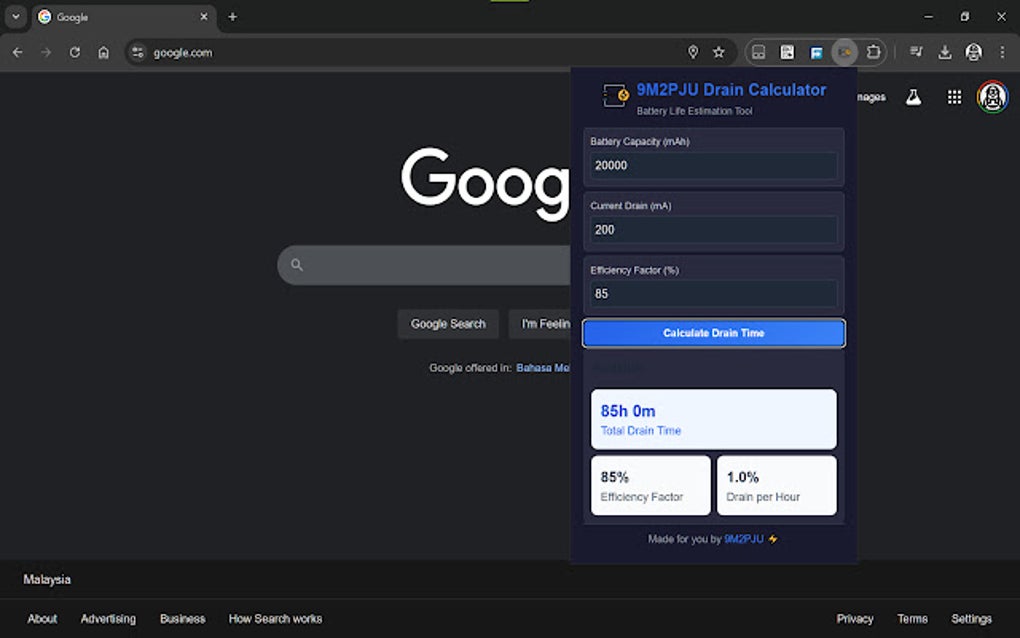Open the 9M2PJU Drain Calculator extension icon
The height and width of the screenshot is (638, 1020).
(x=845, y=51)
